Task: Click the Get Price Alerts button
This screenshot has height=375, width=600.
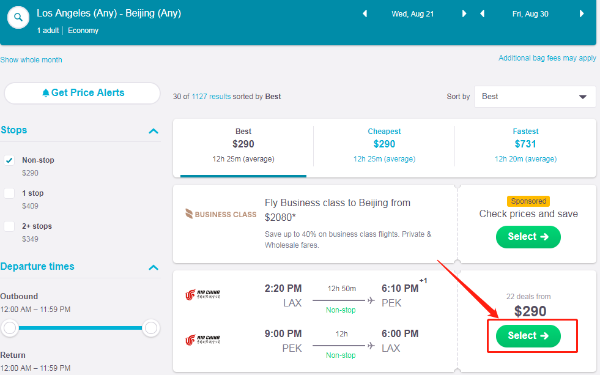Action: click(82, 93)
